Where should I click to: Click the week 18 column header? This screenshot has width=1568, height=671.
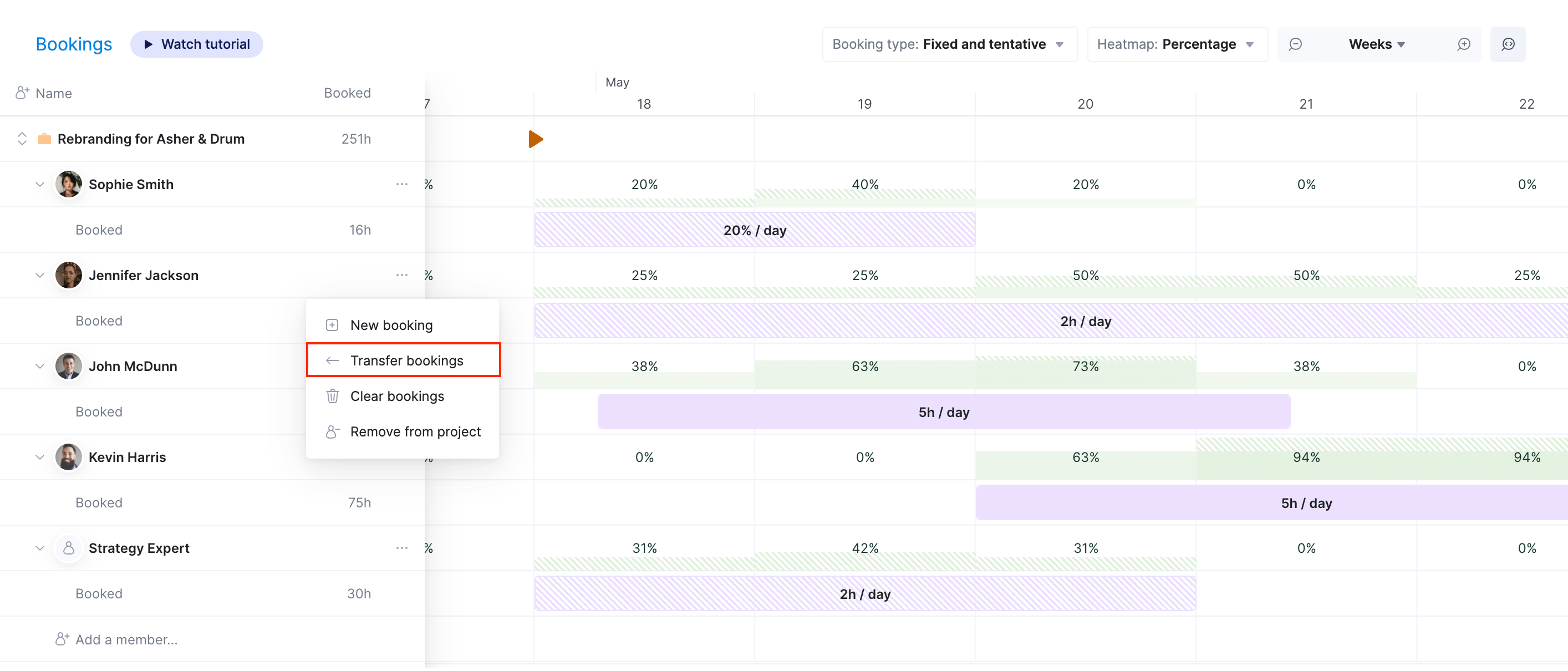click(x=644, y=104)
